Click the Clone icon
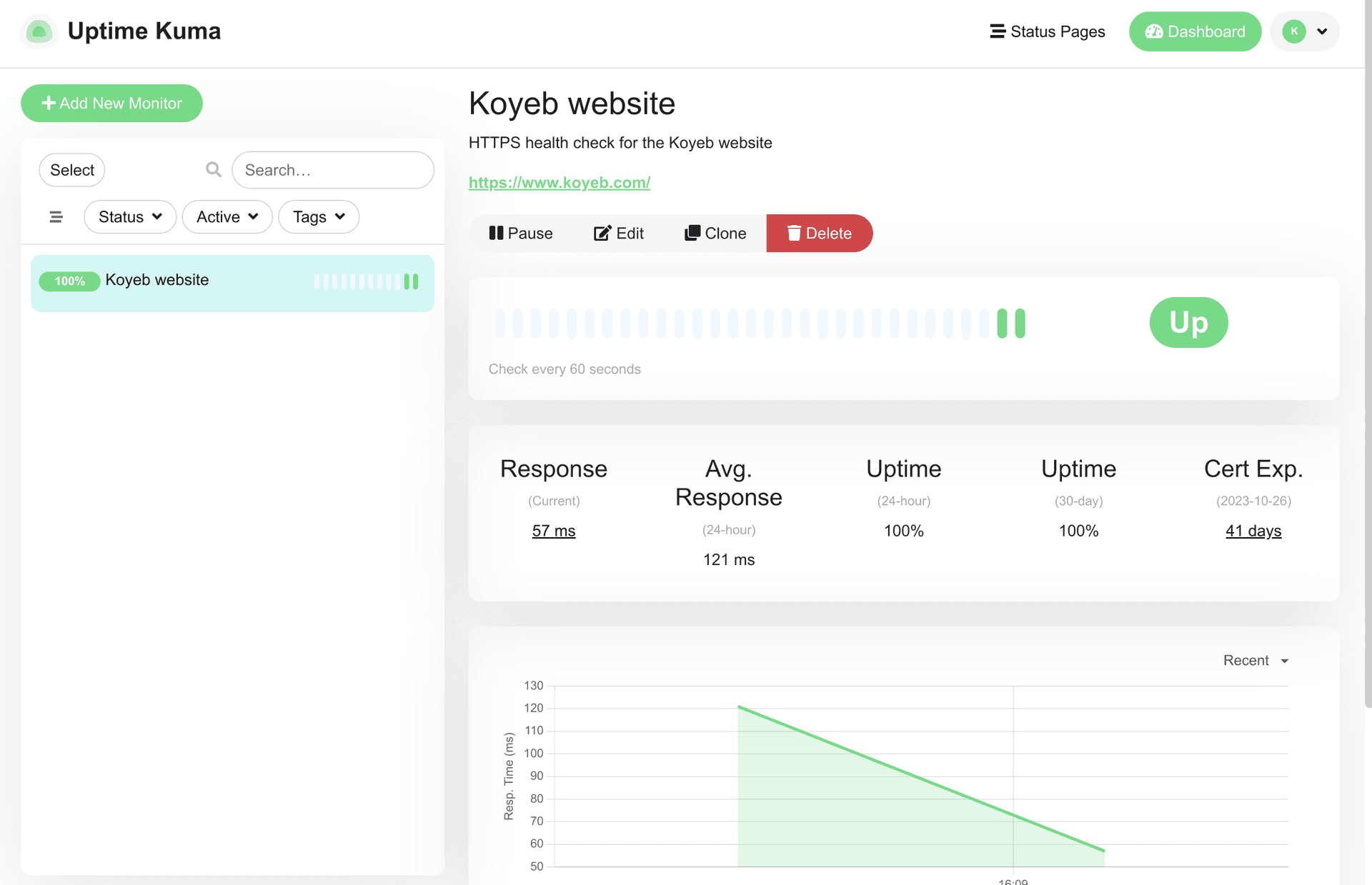Viewport: 1372px width, 885px height. click(x=692, y=233)
